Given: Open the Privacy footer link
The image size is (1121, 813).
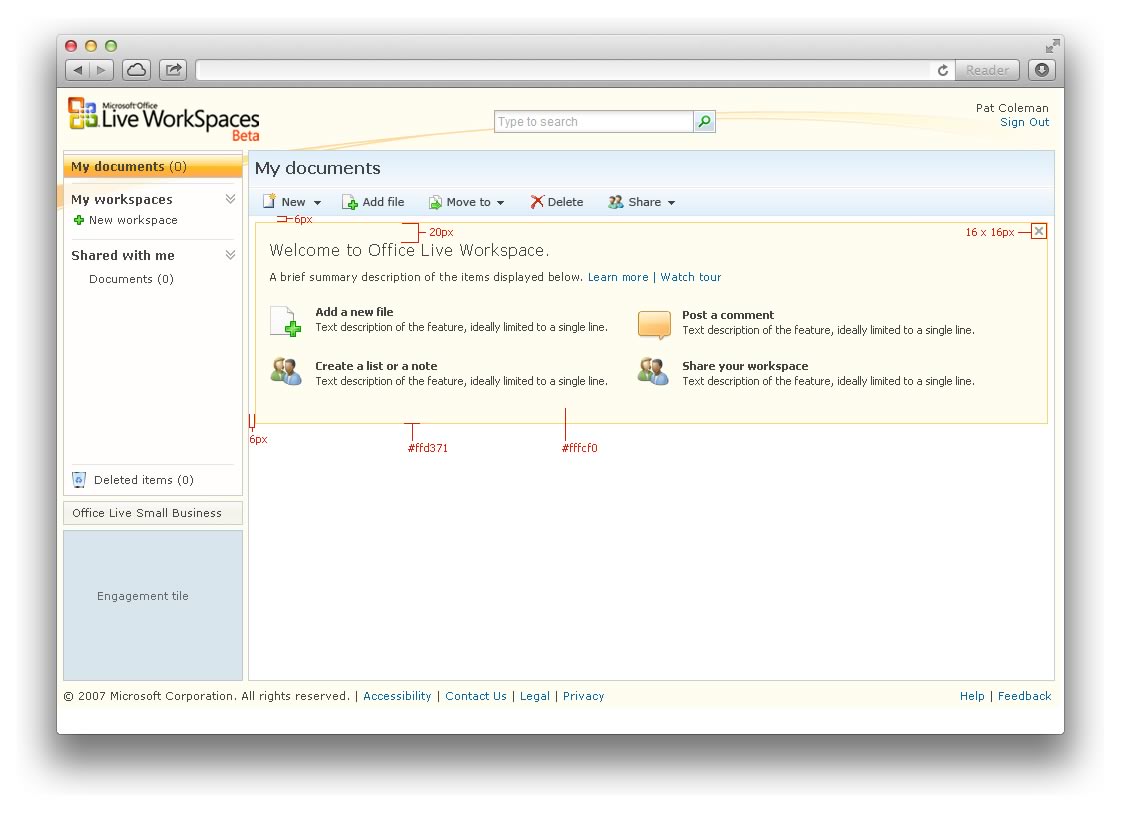Looking at the screenshot, I should tap(583, 696).
